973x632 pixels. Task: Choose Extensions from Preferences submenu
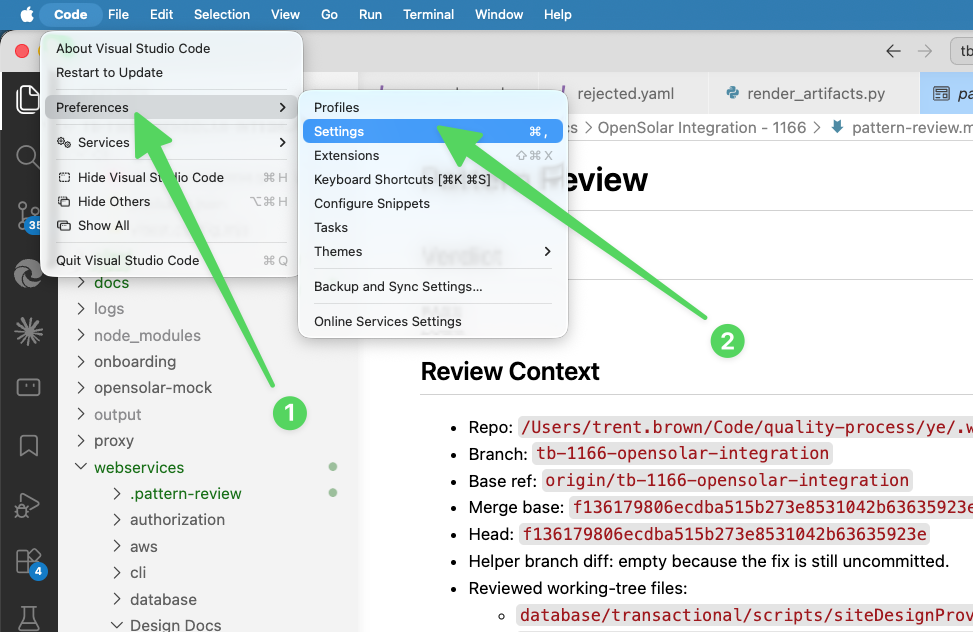[433, 155]
